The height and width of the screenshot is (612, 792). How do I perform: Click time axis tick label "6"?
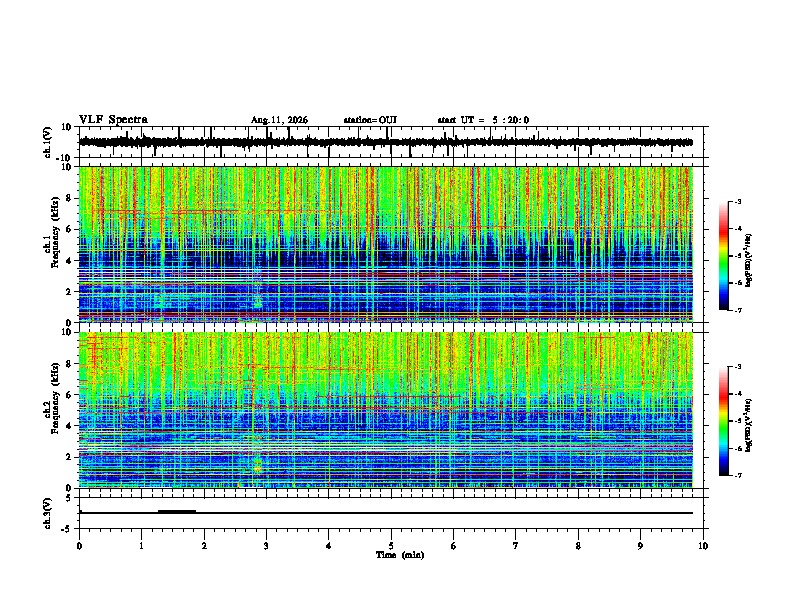(454, 546)
